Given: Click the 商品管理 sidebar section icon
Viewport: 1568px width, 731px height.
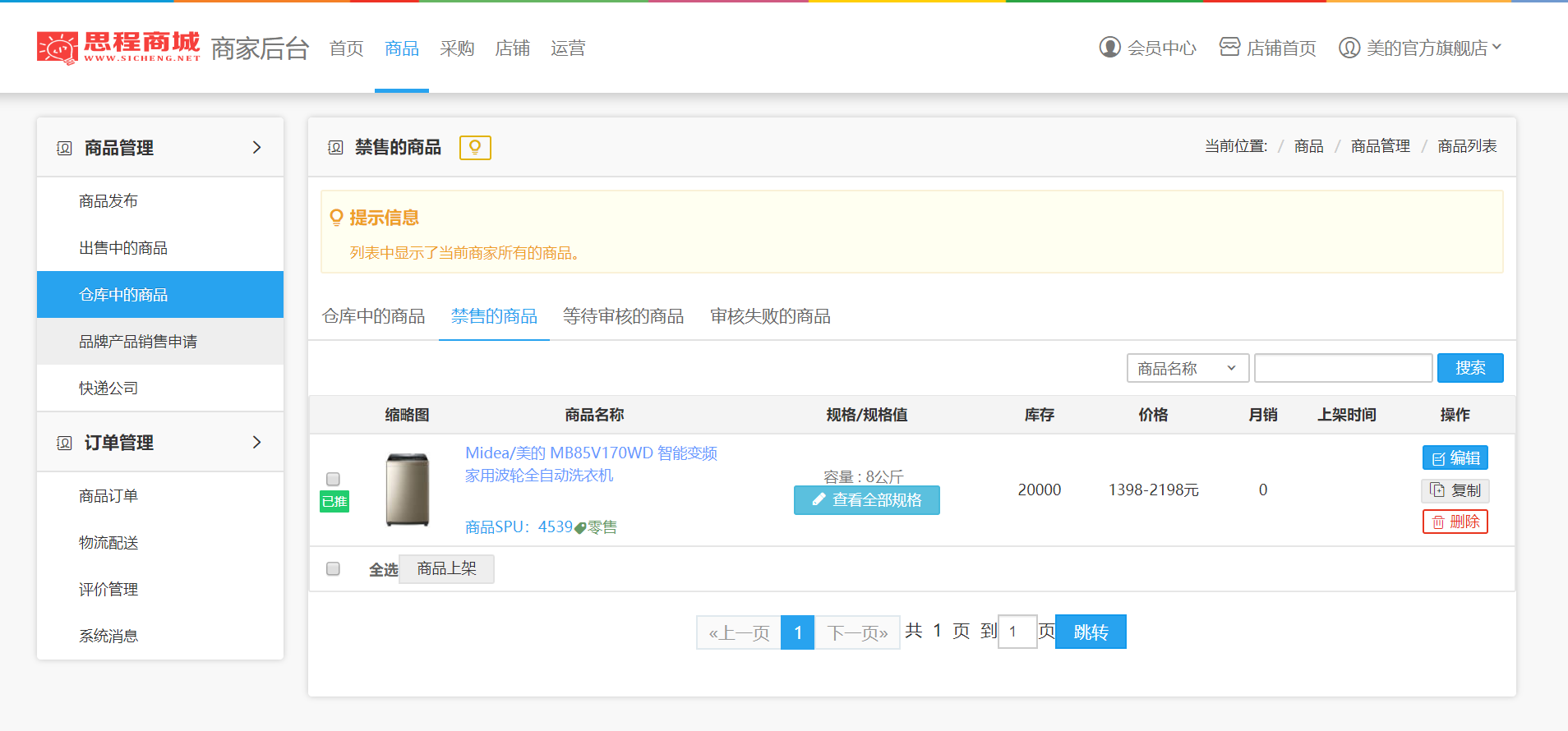Looking at the screenshot, I should [64, 149].
